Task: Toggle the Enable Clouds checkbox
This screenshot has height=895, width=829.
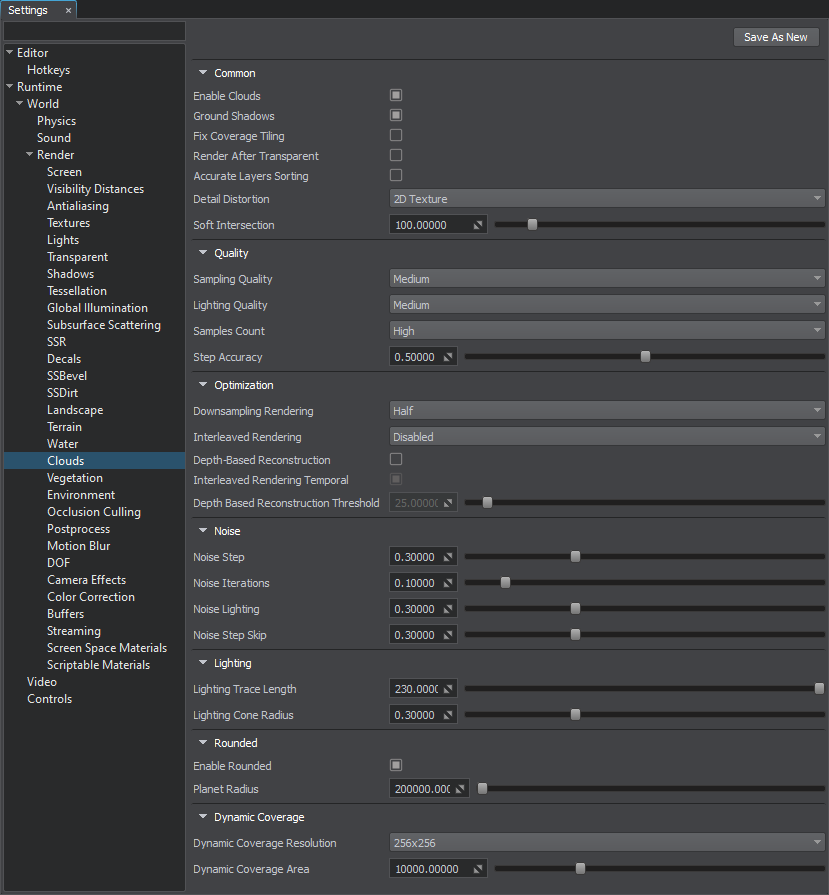Action: tap(396, 95)
